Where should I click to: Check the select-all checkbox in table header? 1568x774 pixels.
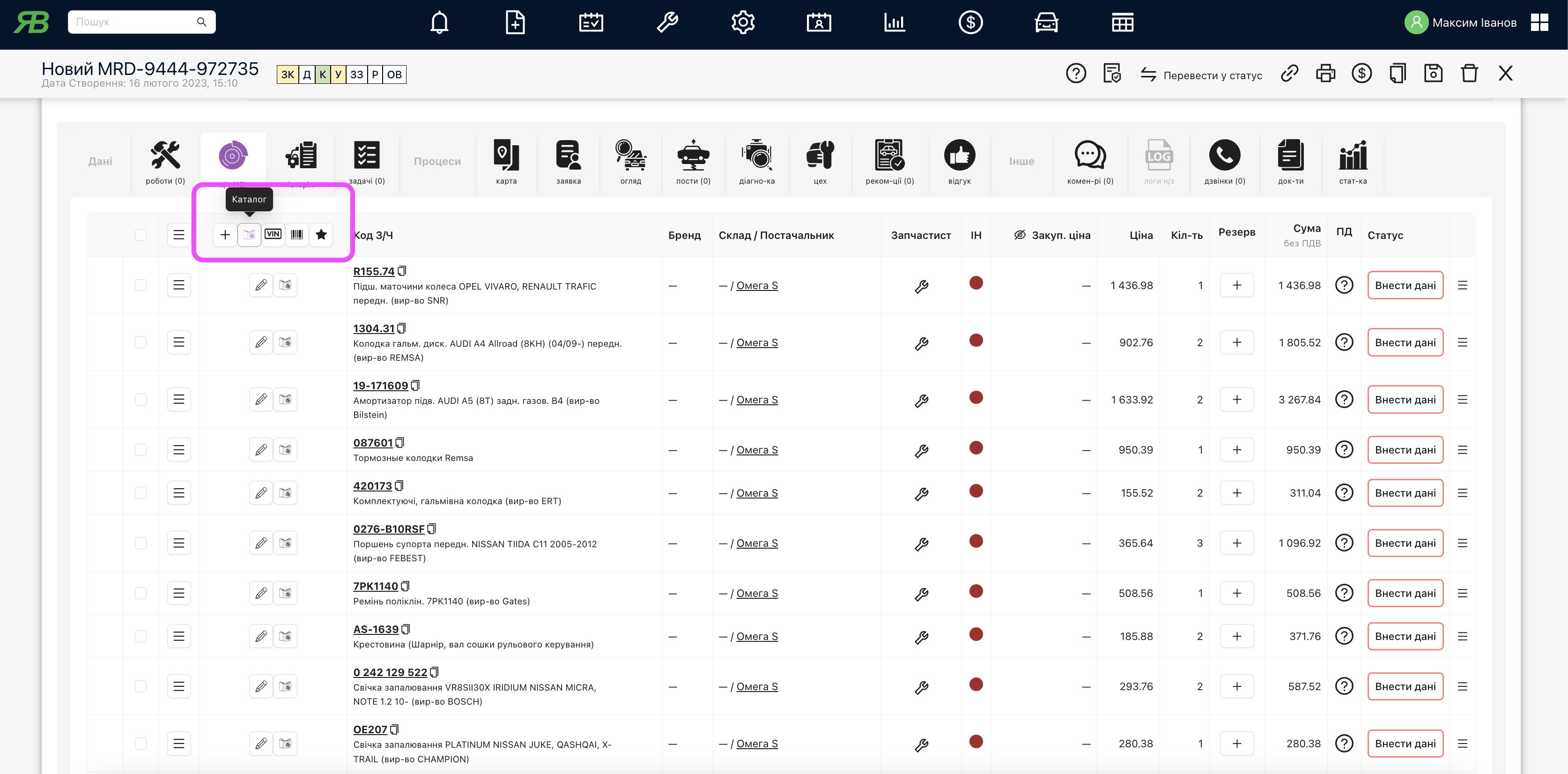point(141,235)
